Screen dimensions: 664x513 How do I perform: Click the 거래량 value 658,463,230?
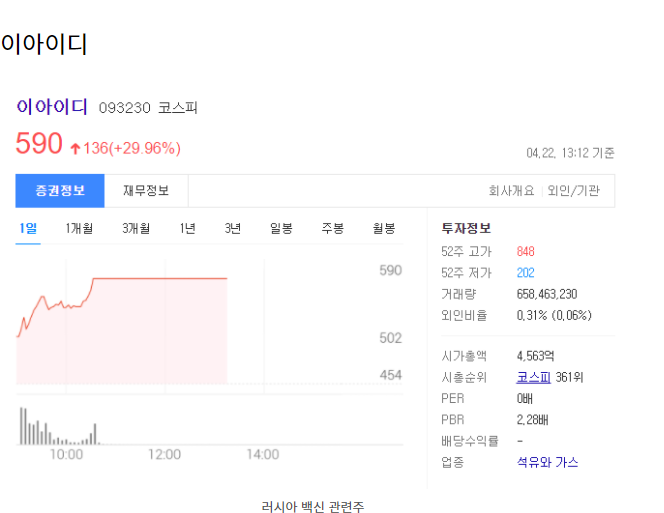tap(547, 294)
